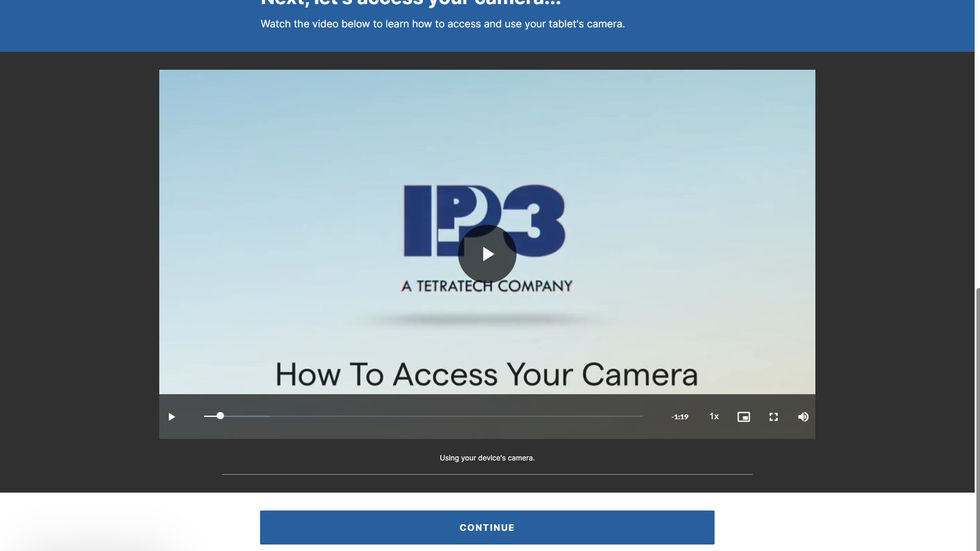The image size is (980, 551).
Task: Open the 1x playback speed selector
Action: (714, 417)
